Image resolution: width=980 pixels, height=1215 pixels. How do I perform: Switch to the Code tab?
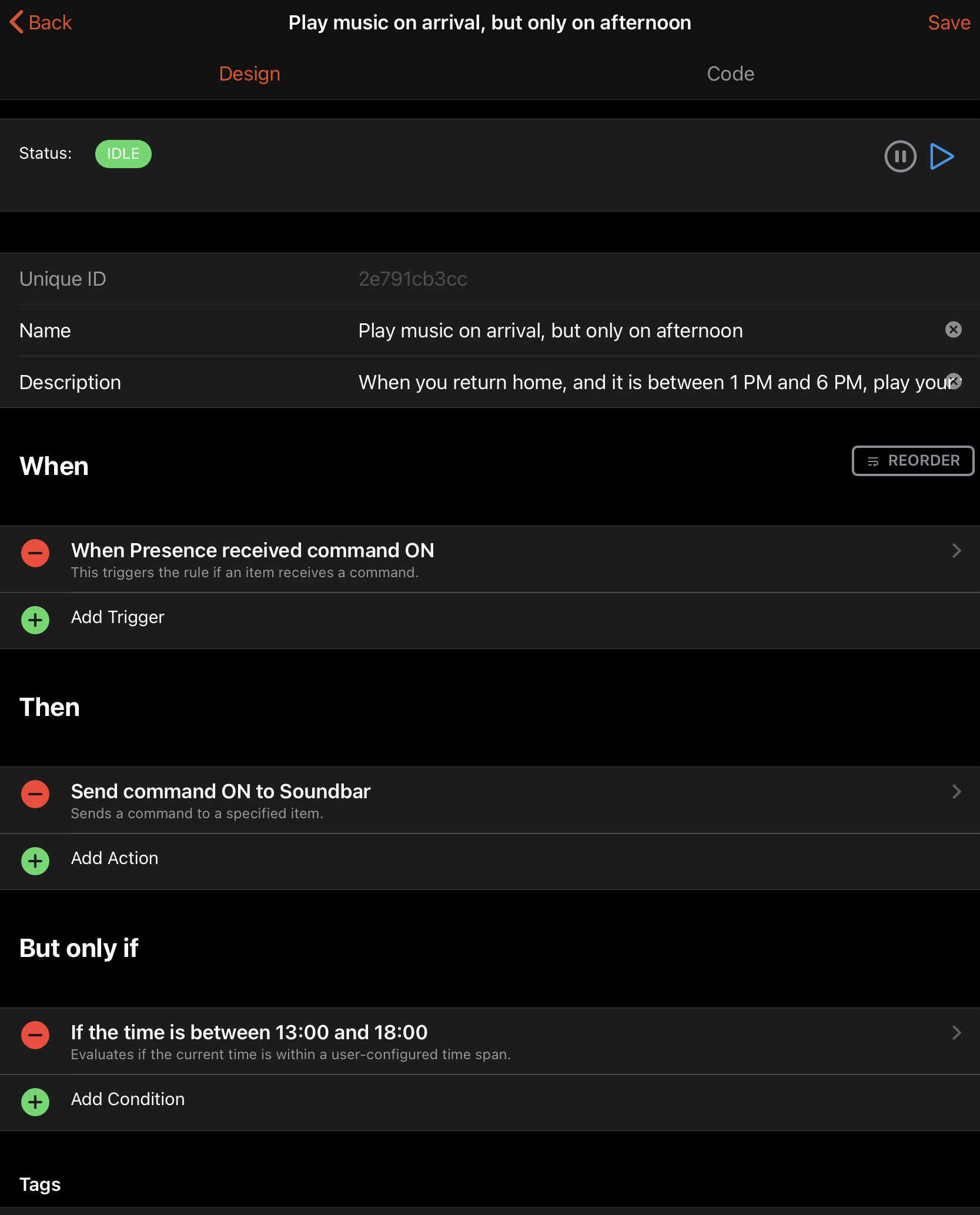point(730,74)
